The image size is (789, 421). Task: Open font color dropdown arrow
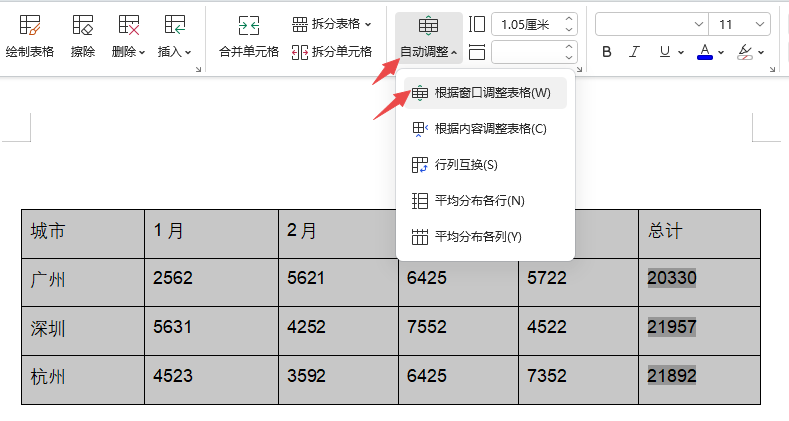click(721, 52)
